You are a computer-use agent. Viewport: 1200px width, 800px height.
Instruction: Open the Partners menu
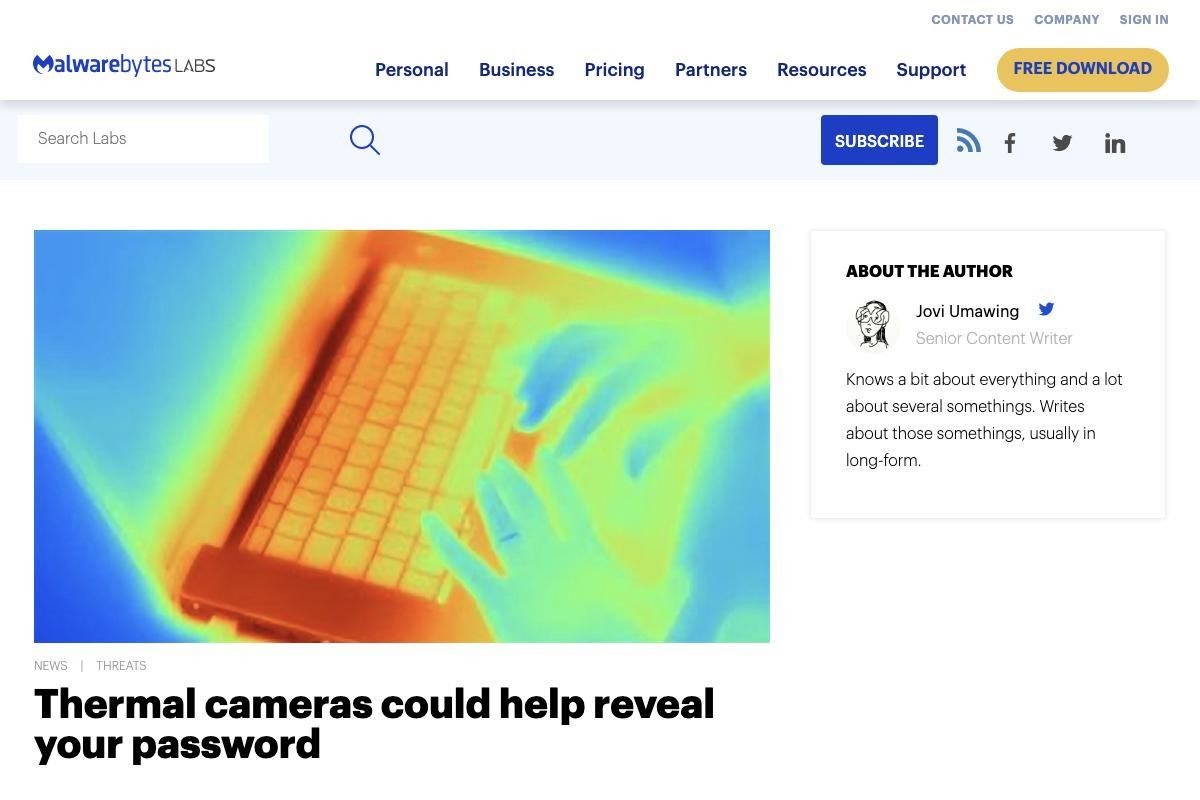711,70
